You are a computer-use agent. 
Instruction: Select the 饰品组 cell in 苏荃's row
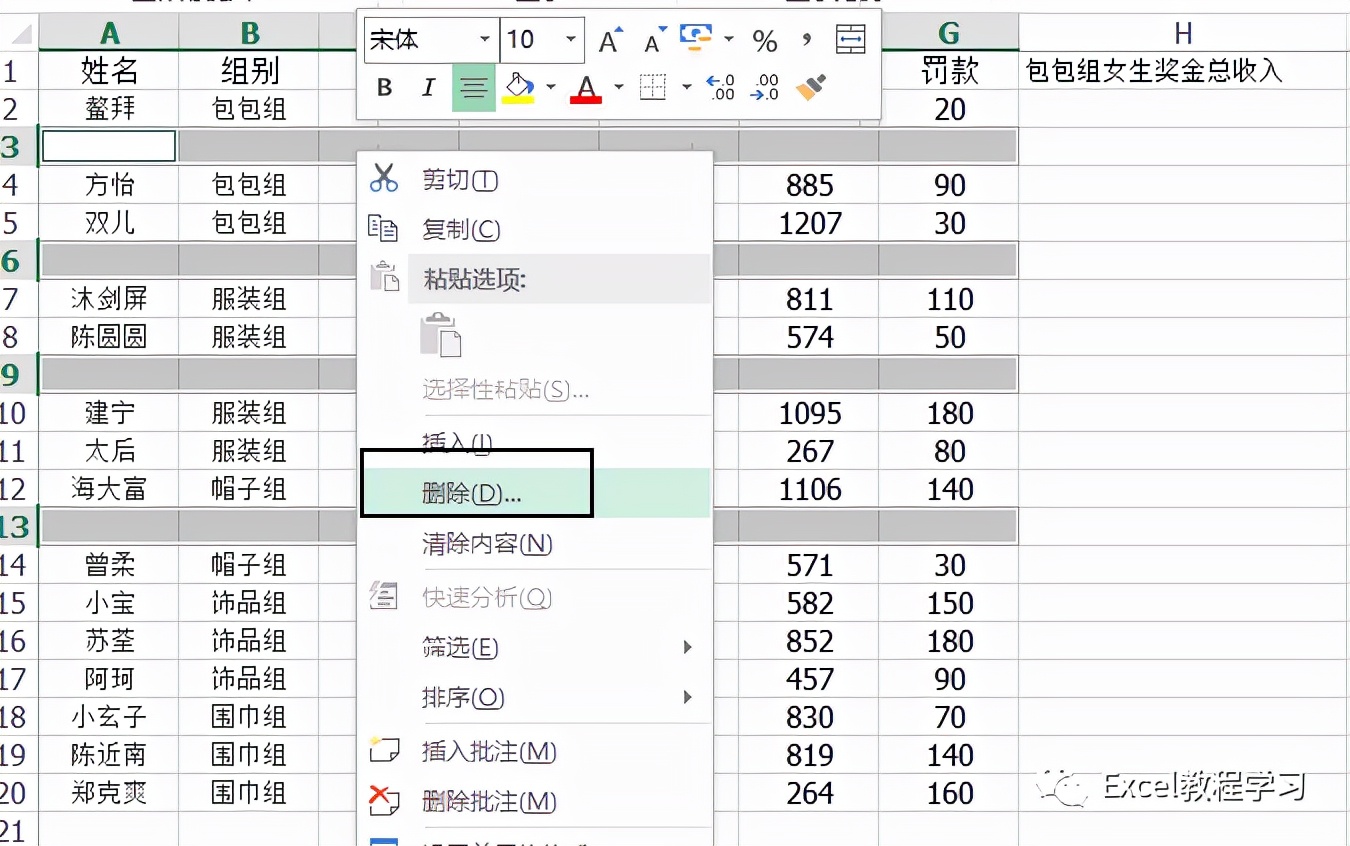coord(249,641)
